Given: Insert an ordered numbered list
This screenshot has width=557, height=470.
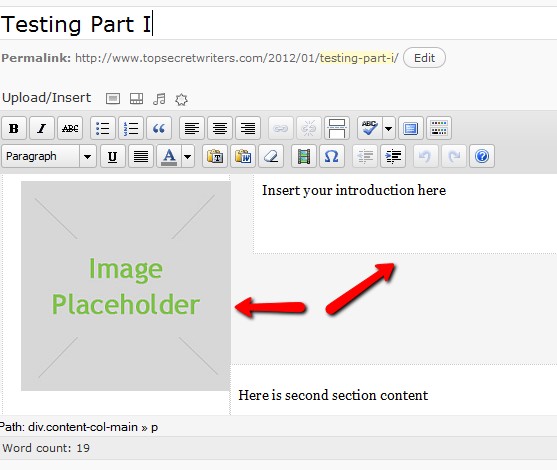Looking at the screenshot, I should (x=131, y=128).
